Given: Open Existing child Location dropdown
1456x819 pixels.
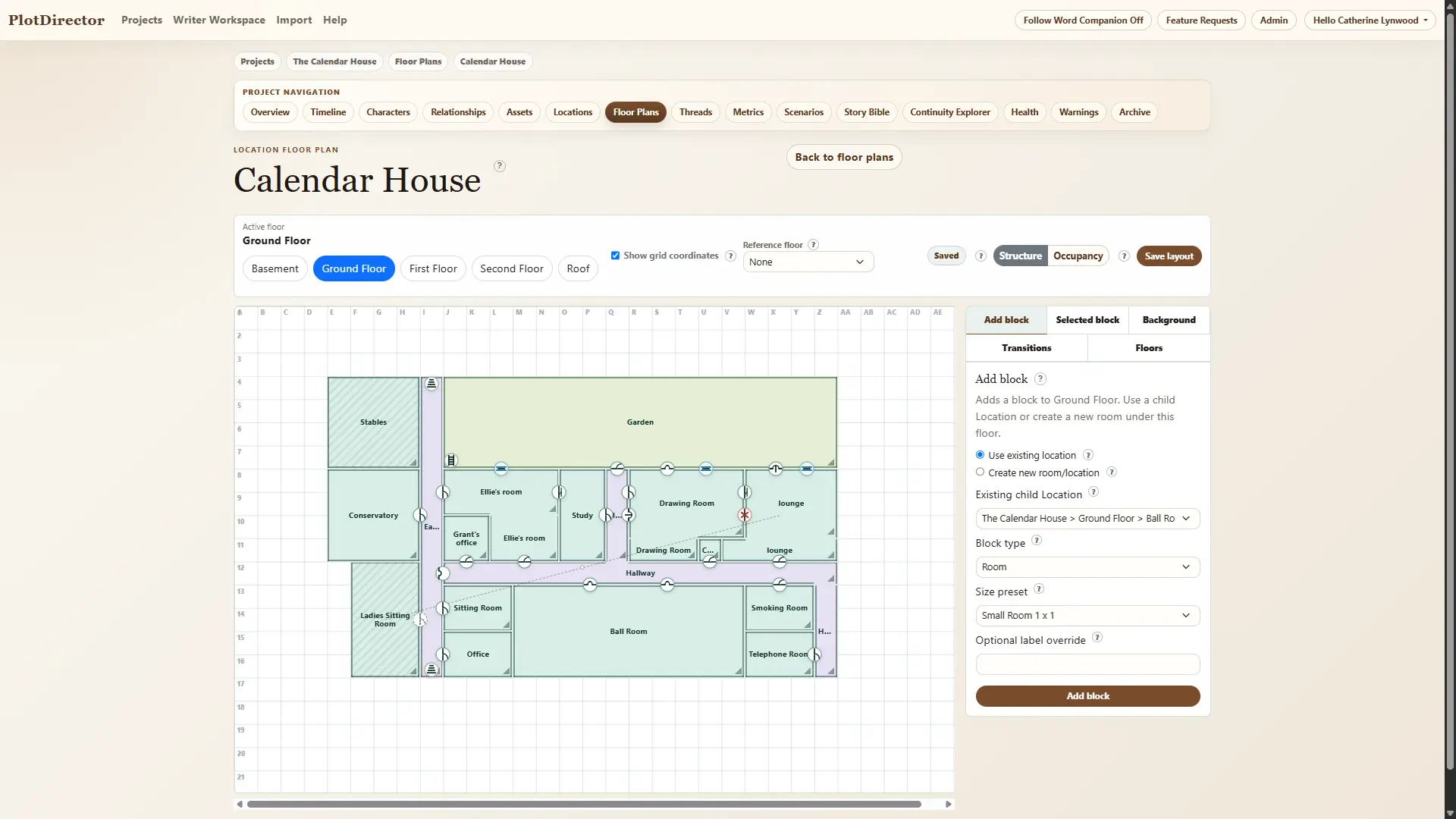Looking at the screenshot, I should coord(1087,519).
